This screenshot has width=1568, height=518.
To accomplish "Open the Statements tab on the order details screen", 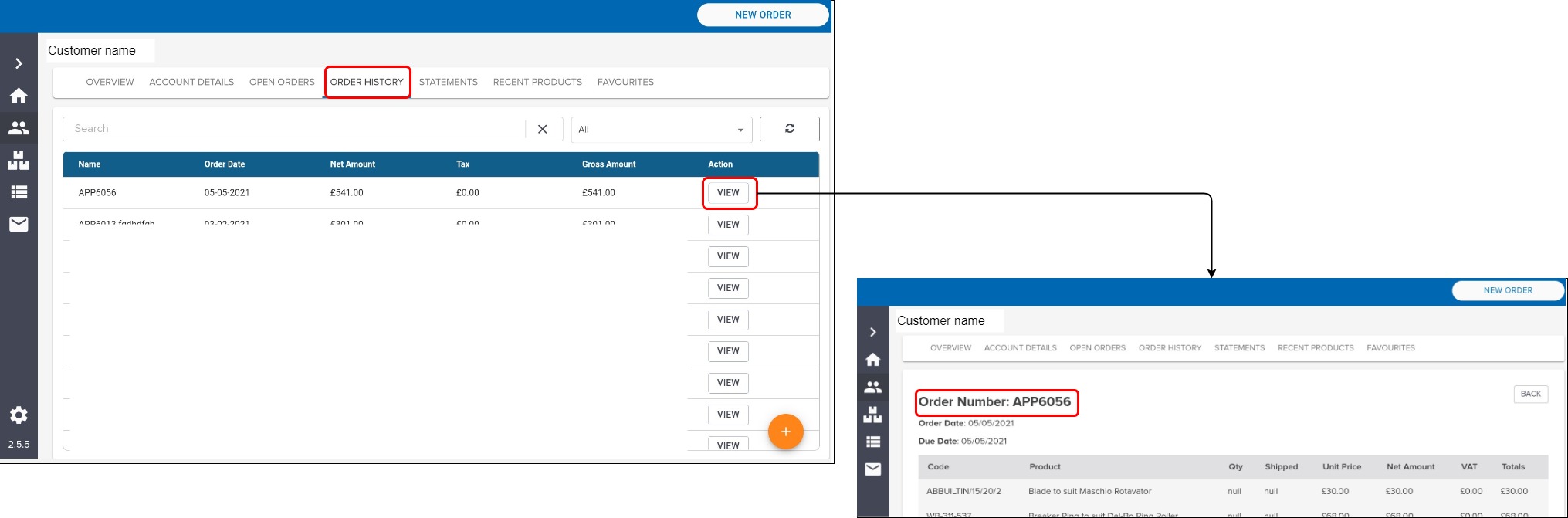I will (x=1239, y=348).
